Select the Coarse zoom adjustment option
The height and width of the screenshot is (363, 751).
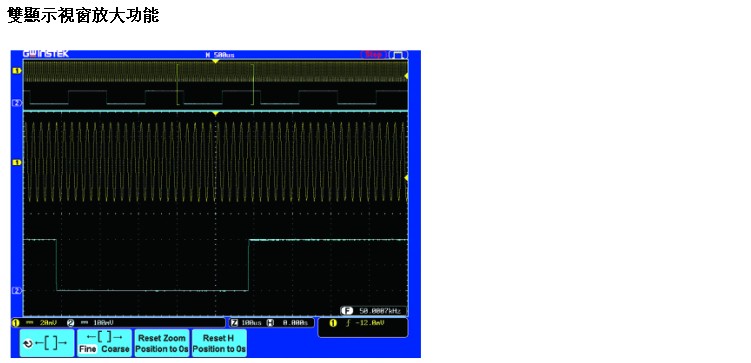pyautogui.click(x=115, y=349)
